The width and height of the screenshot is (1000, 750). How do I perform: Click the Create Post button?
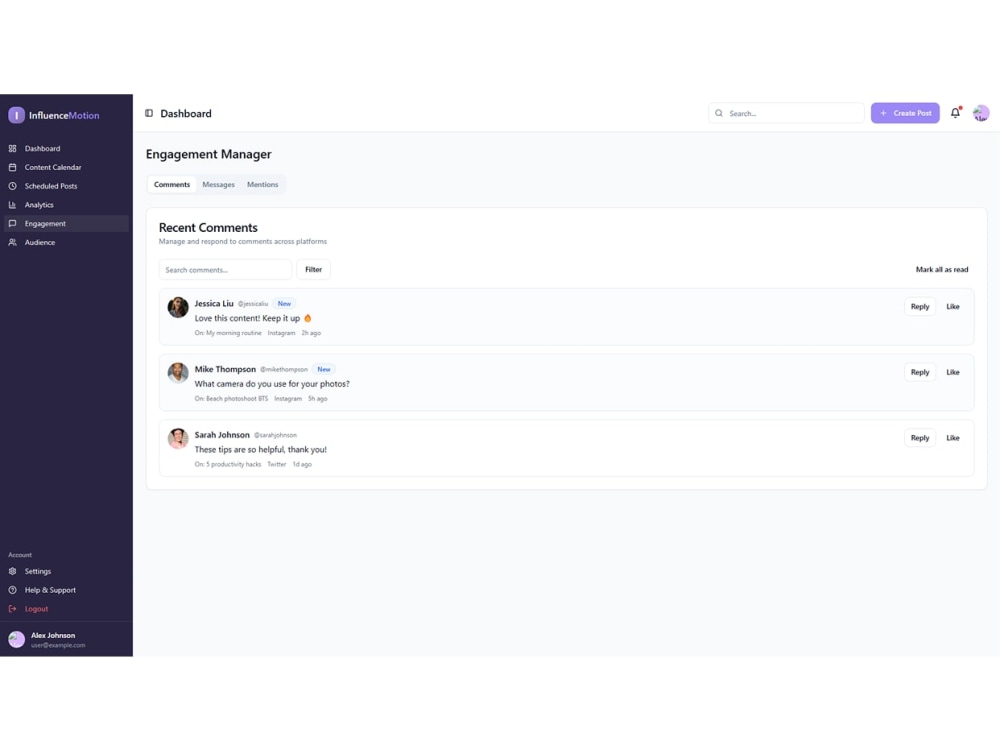(x=905, y=113)
